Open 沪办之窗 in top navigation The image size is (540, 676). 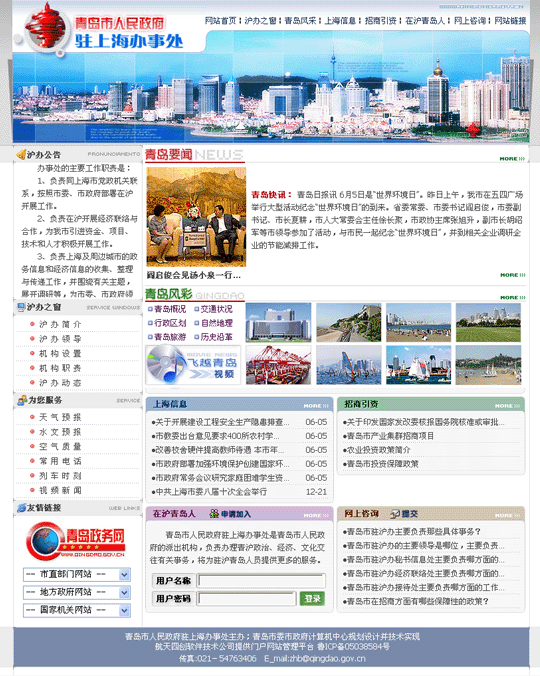pyautogui.click(x=260, y=21)
